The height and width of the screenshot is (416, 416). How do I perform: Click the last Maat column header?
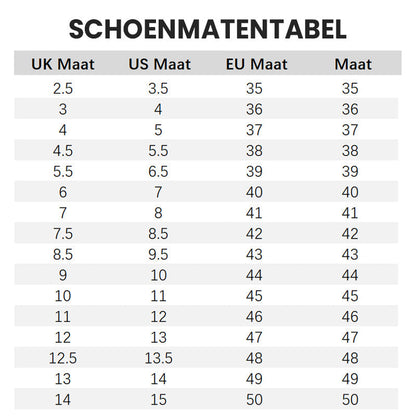(353, 64)
